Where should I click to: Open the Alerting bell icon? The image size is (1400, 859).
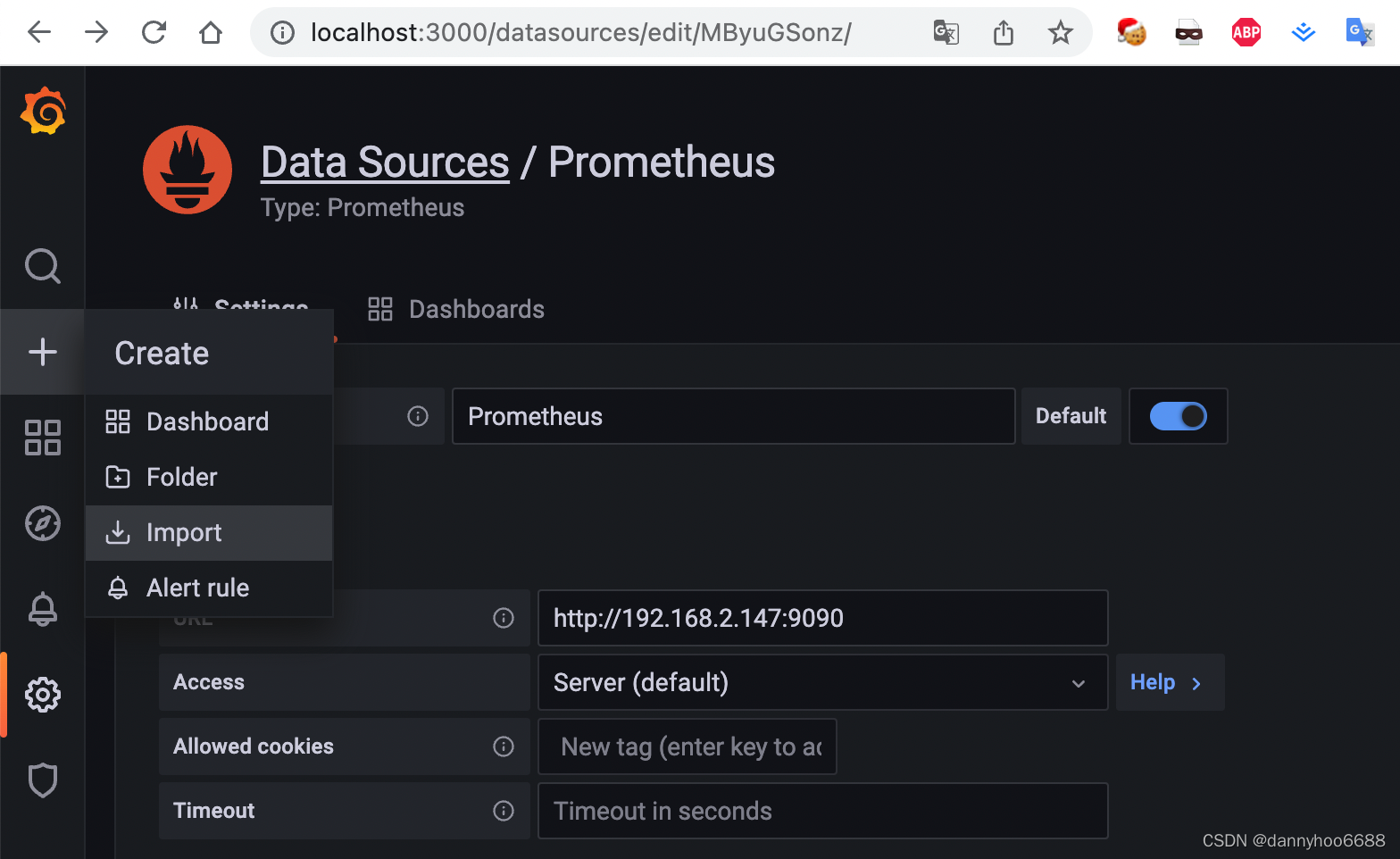(x=43, y=609)
